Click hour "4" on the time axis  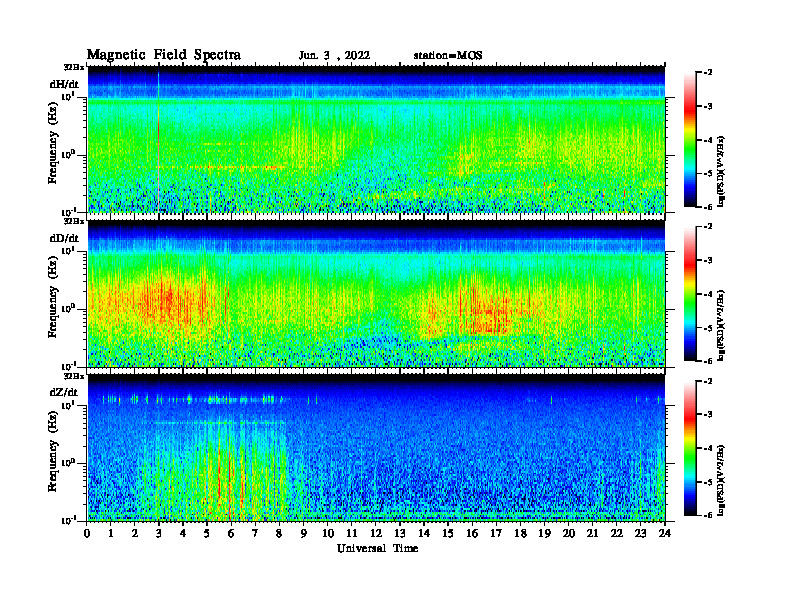[x=183, y=533]
